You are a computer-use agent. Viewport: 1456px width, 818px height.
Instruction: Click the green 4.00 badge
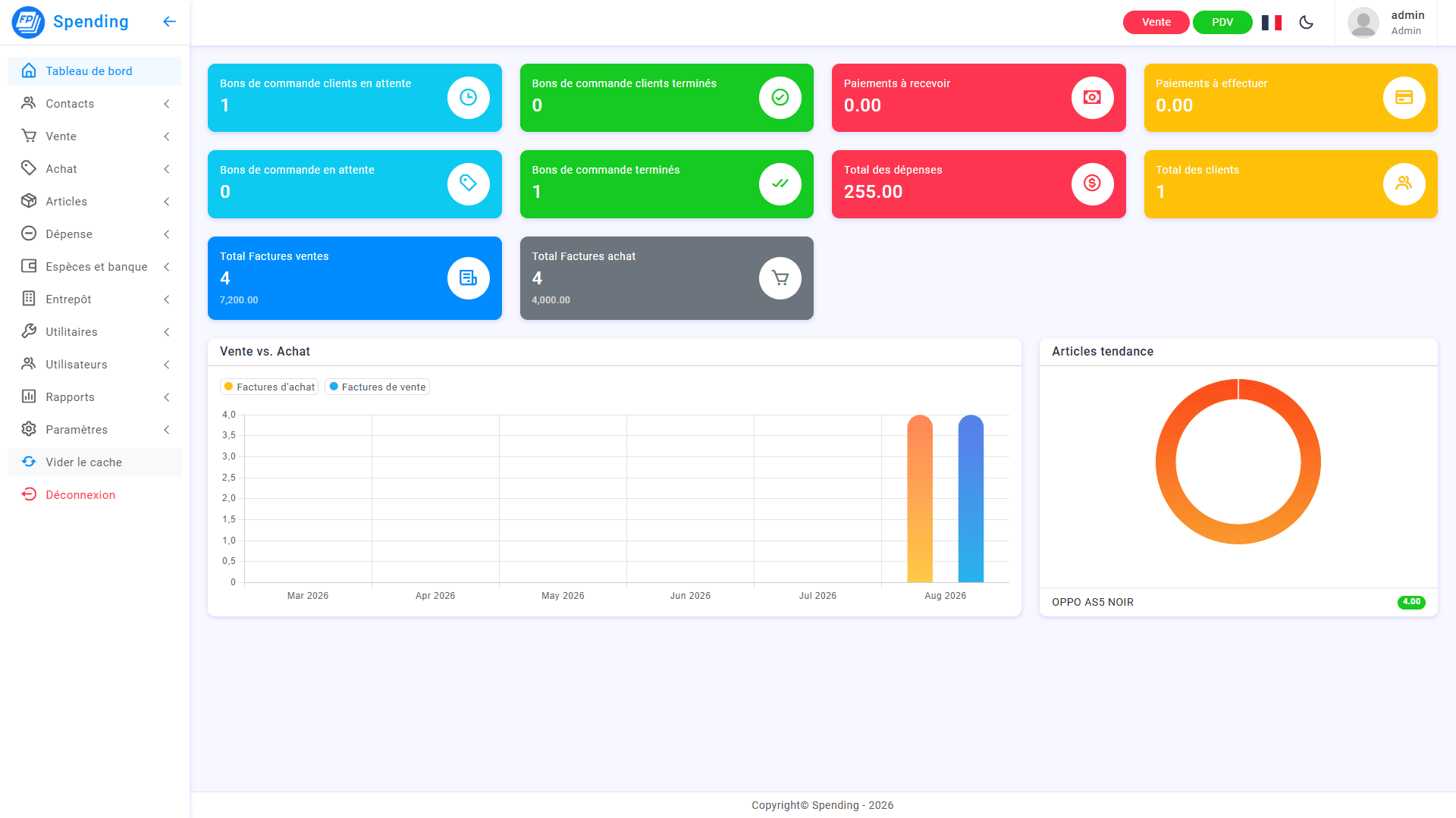tap(1411, 602)
